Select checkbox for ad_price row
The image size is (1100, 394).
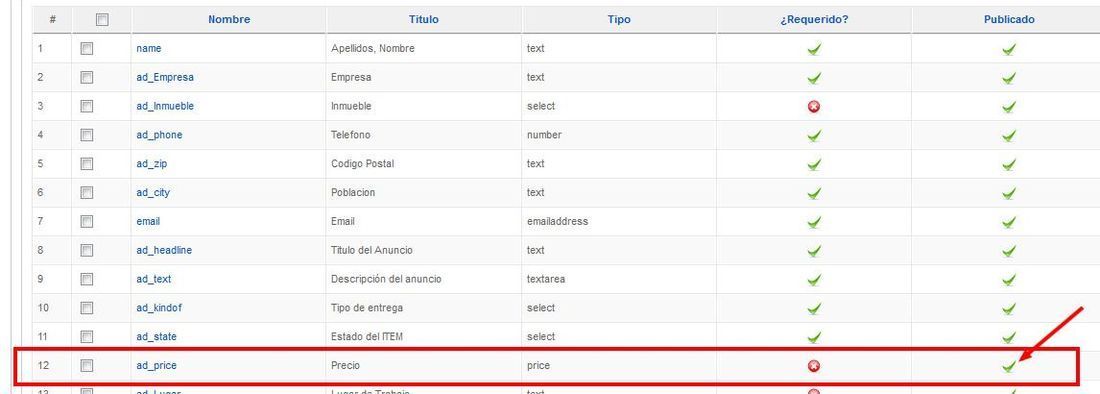[86, 365]
